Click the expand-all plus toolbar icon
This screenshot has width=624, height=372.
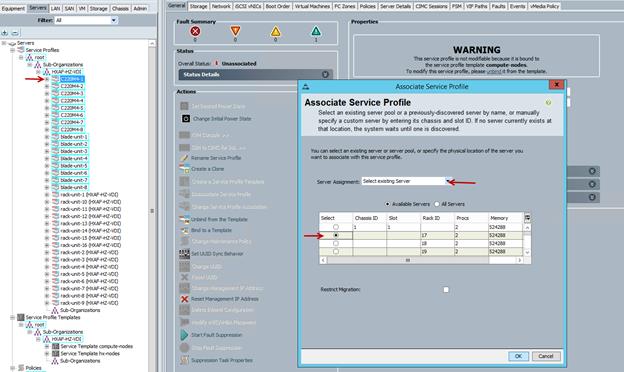click(5, 33)
